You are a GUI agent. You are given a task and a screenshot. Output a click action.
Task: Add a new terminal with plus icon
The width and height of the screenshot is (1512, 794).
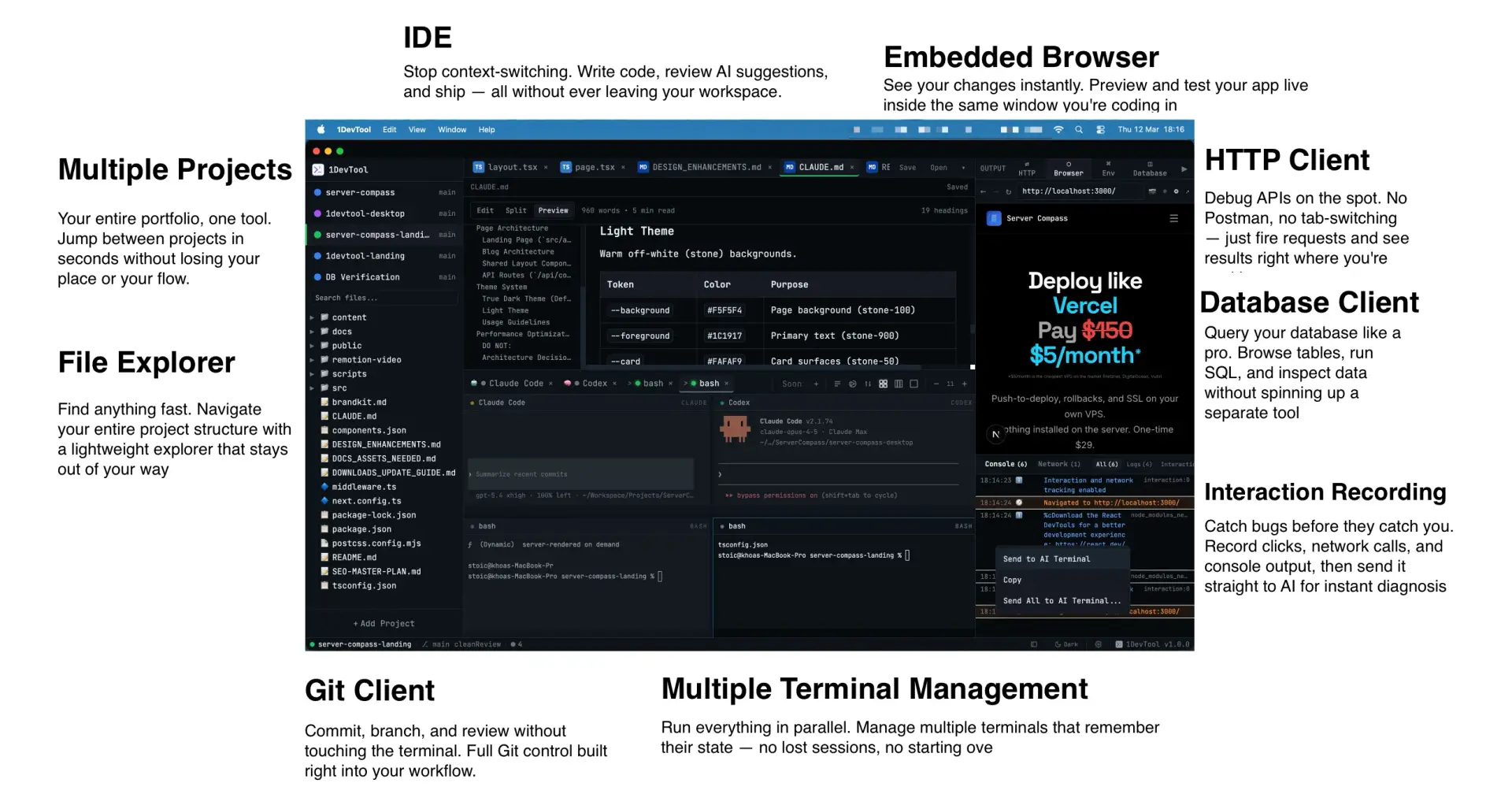point(816,384)
